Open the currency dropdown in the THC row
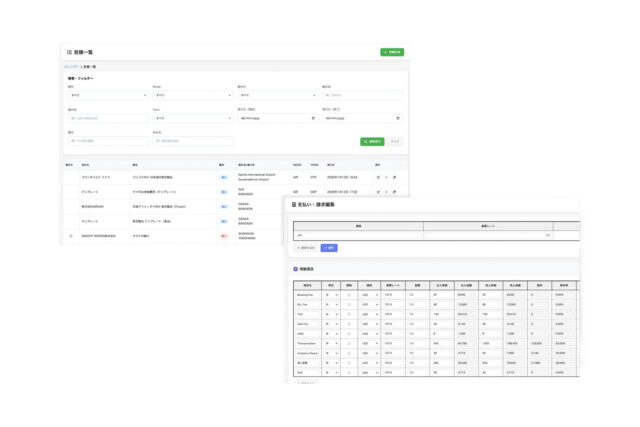This screenshot has height=427, width=640. pyautogui.click(x=369, y=313)
